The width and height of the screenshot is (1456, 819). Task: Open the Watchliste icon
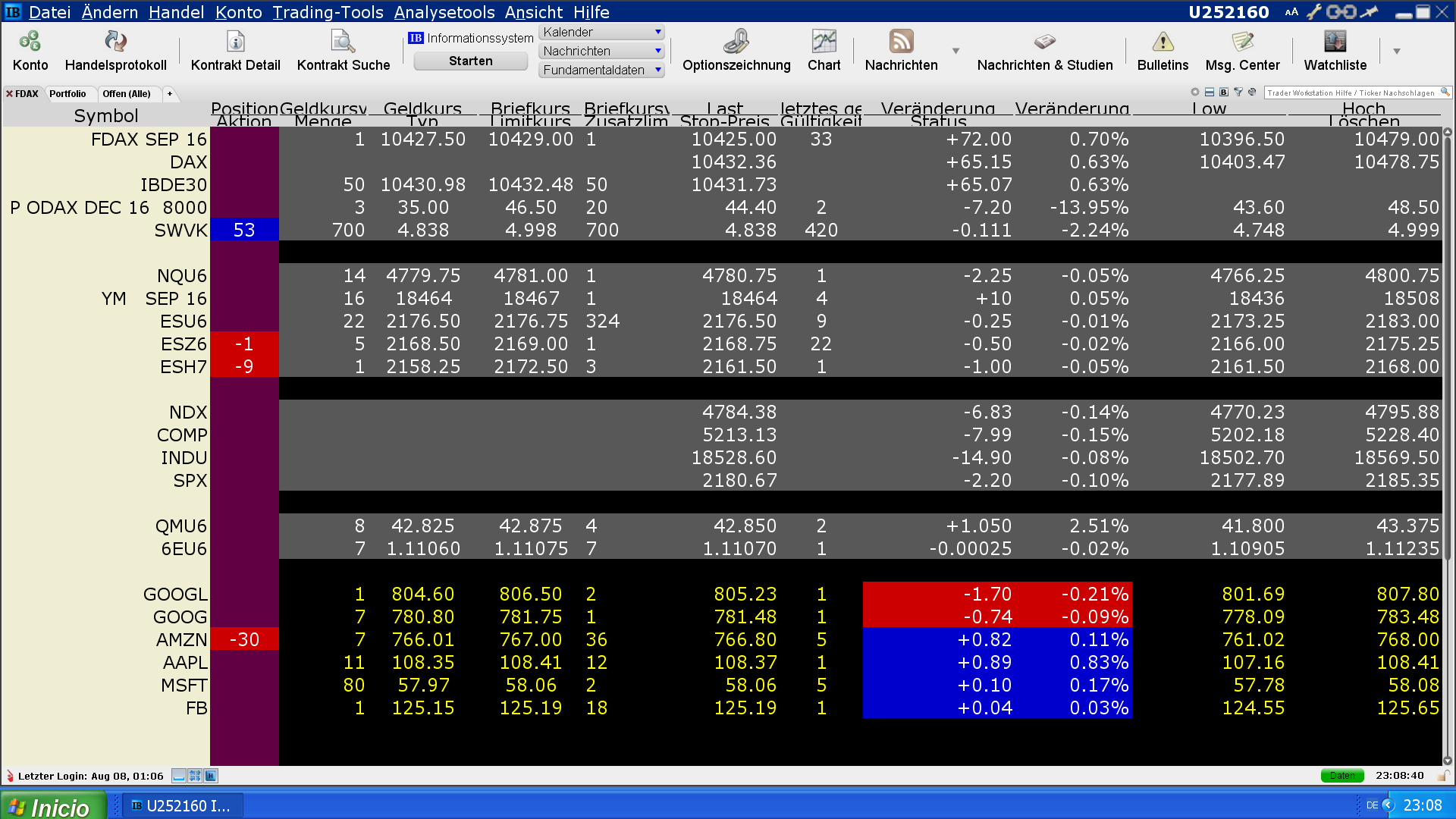1335,42
